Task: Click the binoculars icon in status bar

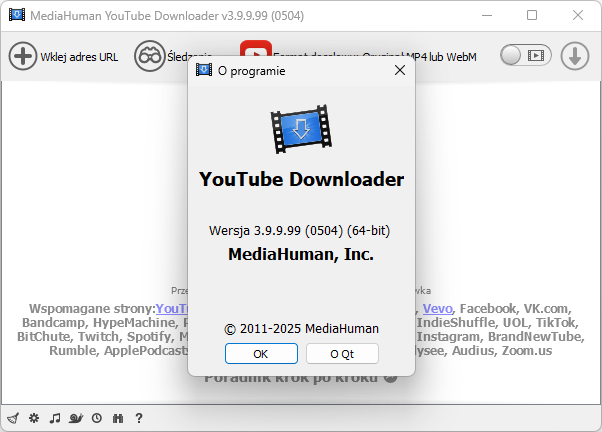Action: [118, 418]
